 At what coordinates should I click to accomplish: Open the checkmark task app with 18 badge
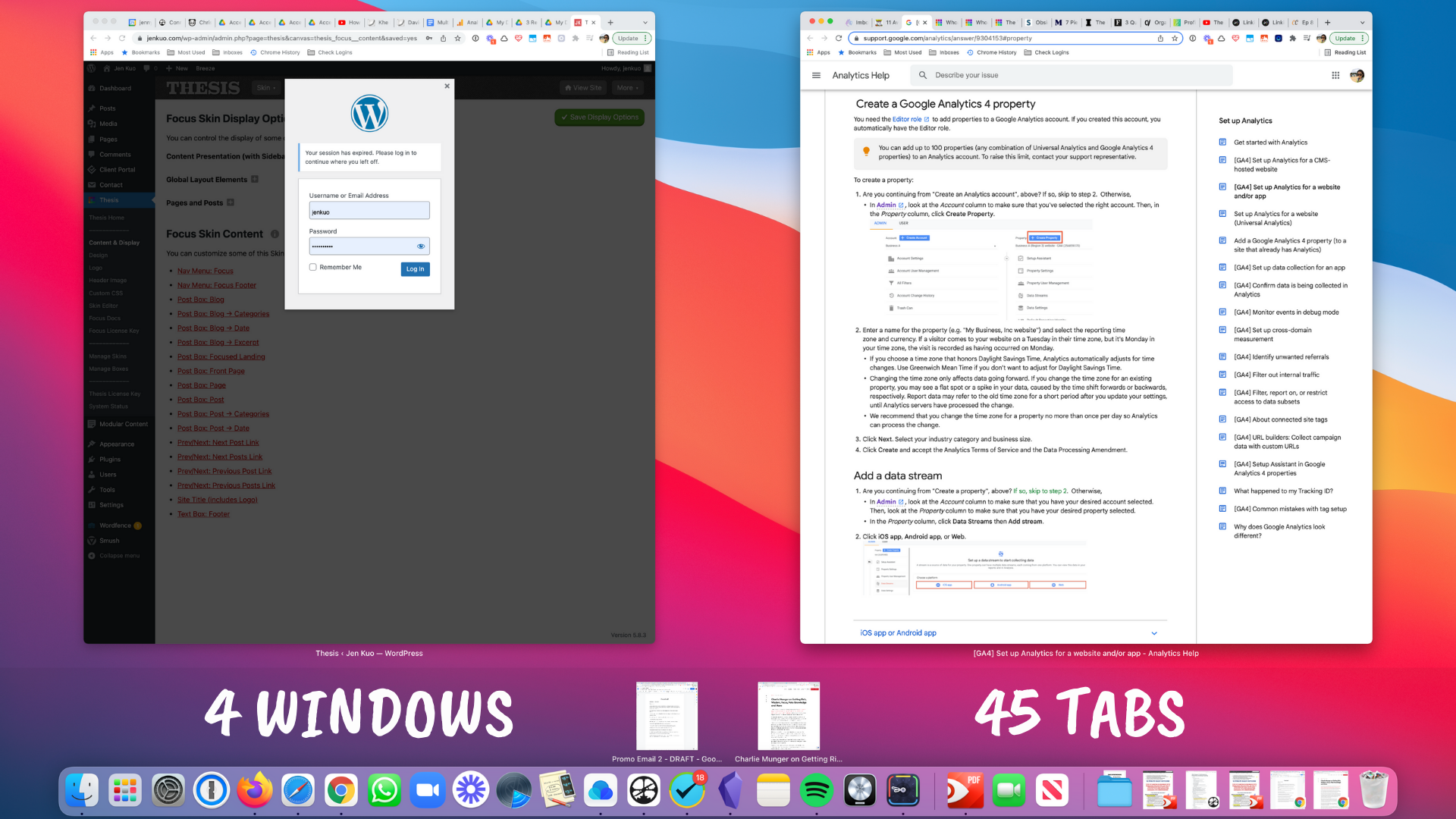tap(687, 791)
